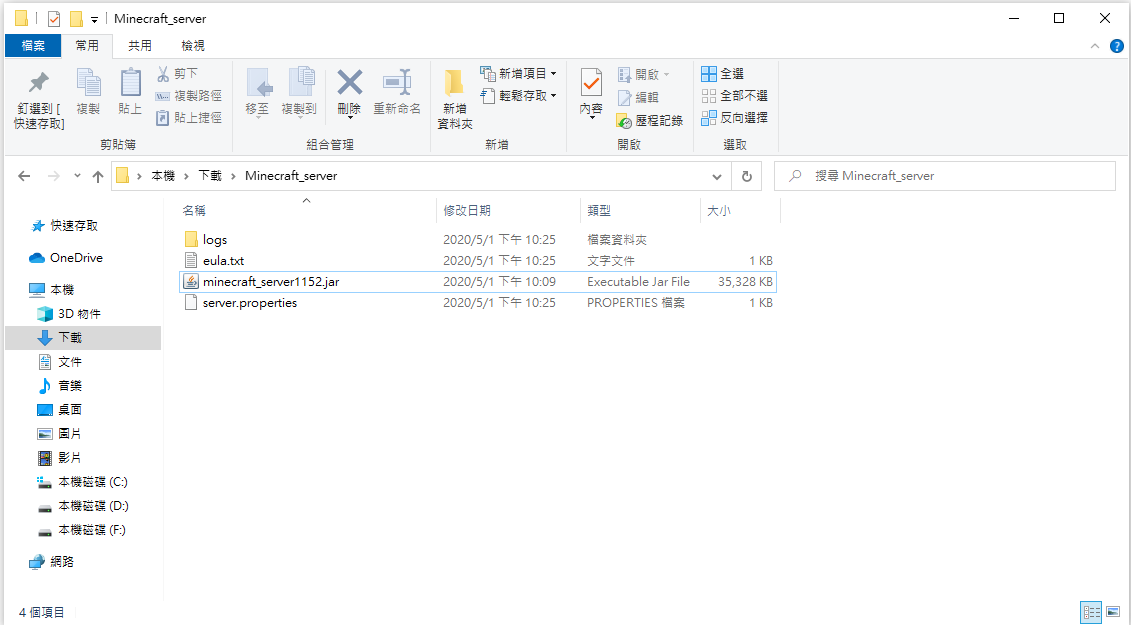Open 快速存取 in navigation pane
Image resolution: width=1131 pixels, height=625 pixels.
(x=74, y=226)
